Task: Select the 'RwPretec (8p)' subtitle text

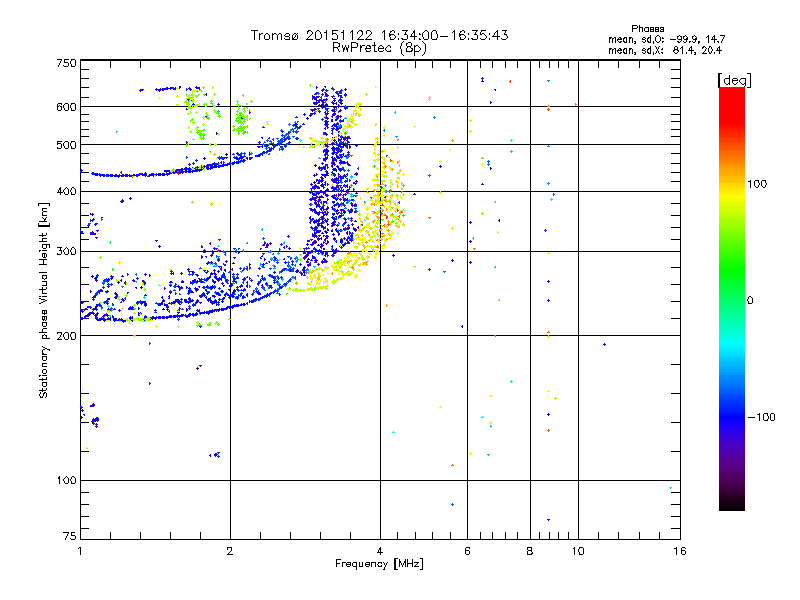Action: pos(379,48)
